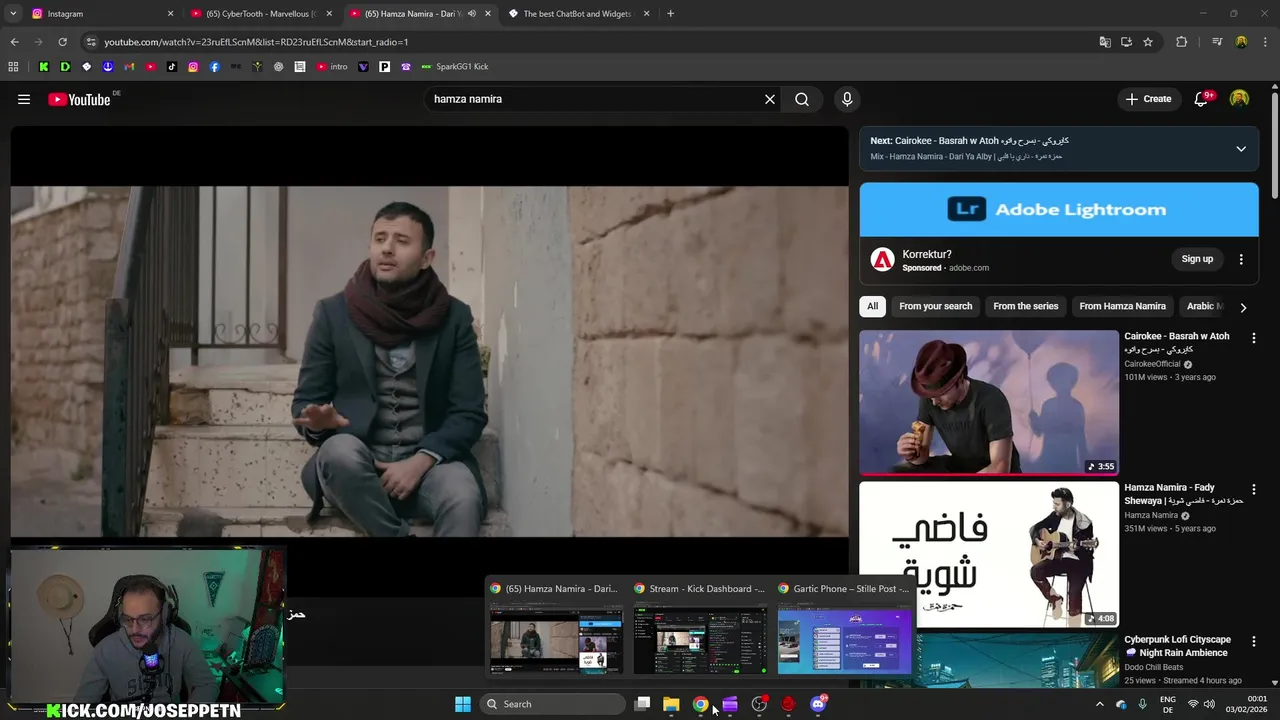Open the Chrome extensions puzzle icon
The image size is (1280, 720).
1182,42
